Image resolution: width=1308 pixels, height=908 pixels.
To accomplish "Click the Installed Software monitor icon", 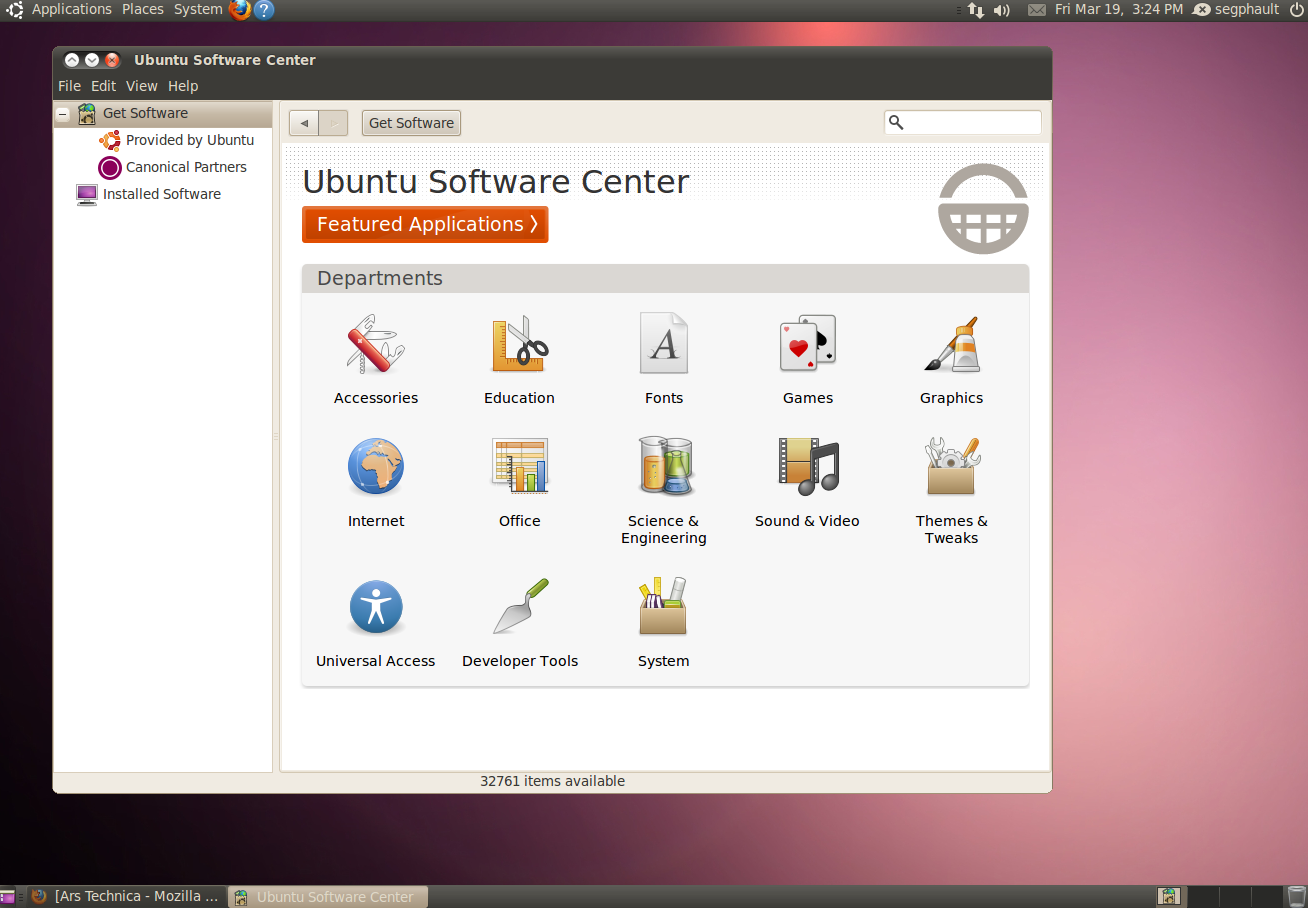I will coord(87,194).
